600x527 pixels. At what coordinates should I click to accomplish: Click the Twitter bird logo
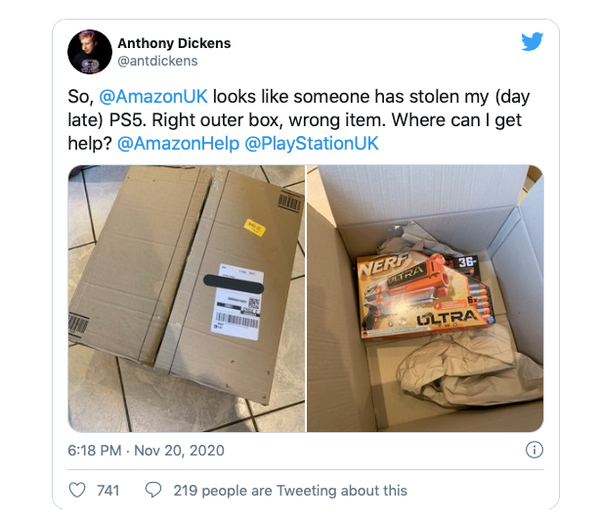point(532,41)
